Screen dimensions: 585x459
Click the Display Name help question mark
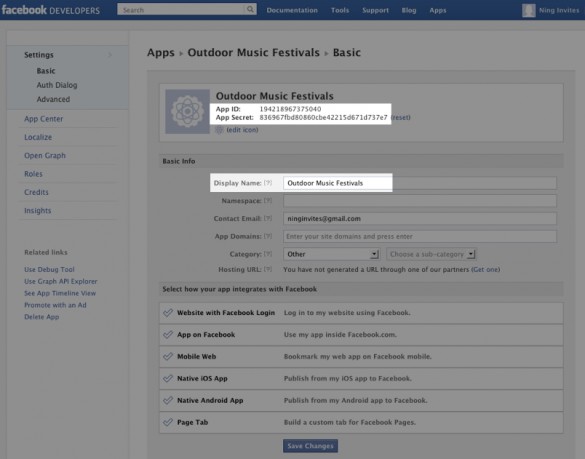268,183
